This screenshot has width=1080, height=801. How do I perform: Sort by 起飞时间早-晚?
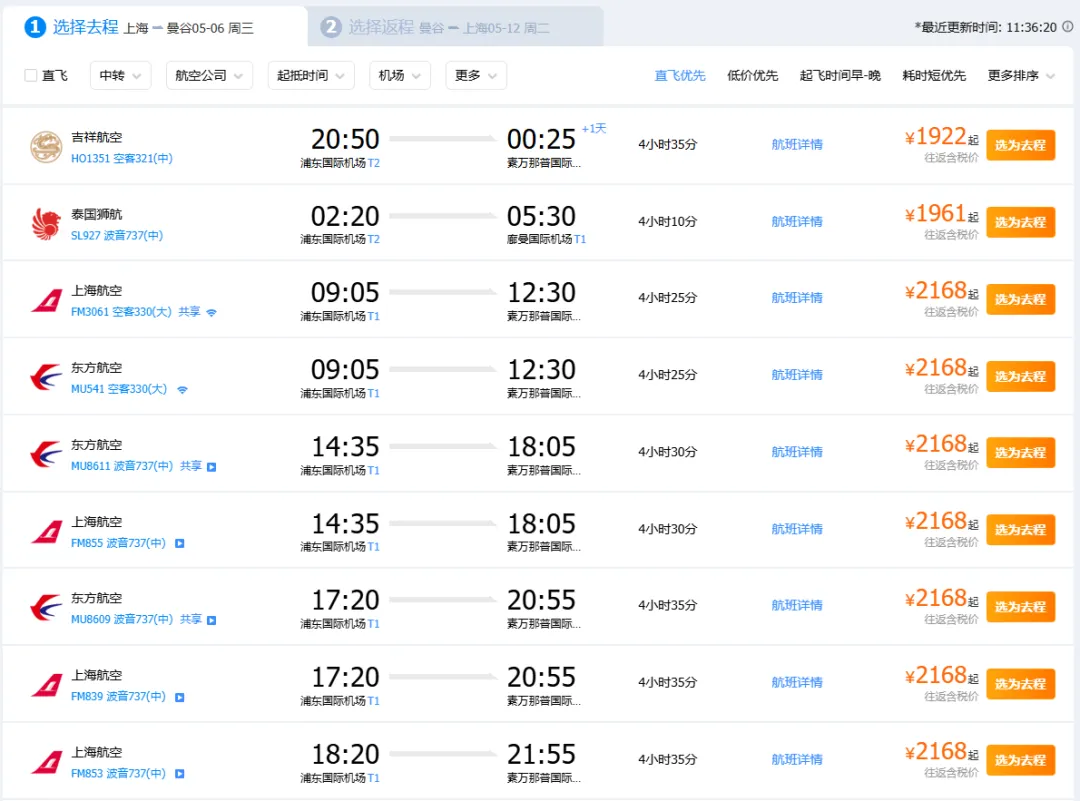click(840, 76)
